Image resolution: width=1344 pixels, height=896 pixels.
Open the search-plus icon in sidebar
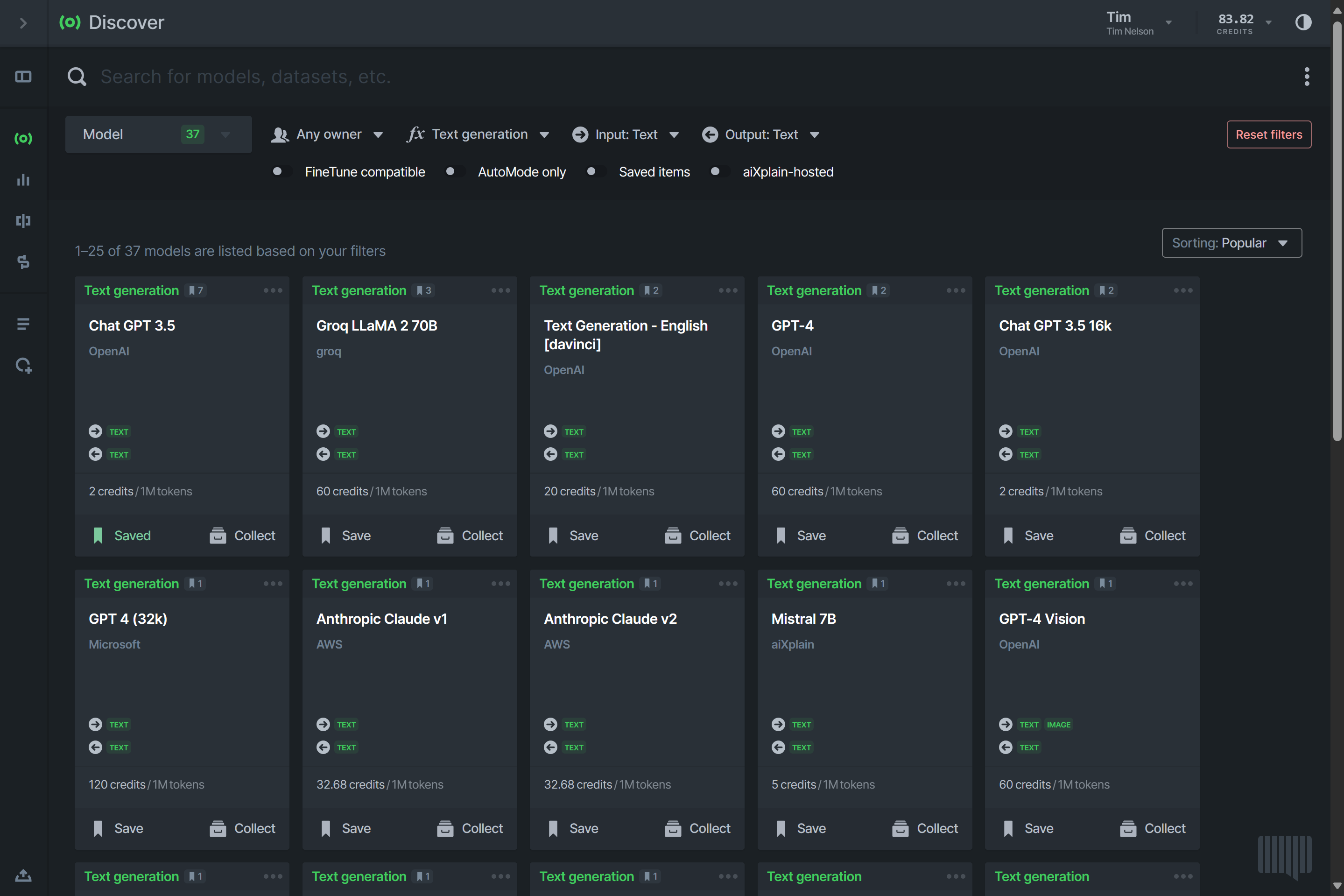tap(23, 366)
